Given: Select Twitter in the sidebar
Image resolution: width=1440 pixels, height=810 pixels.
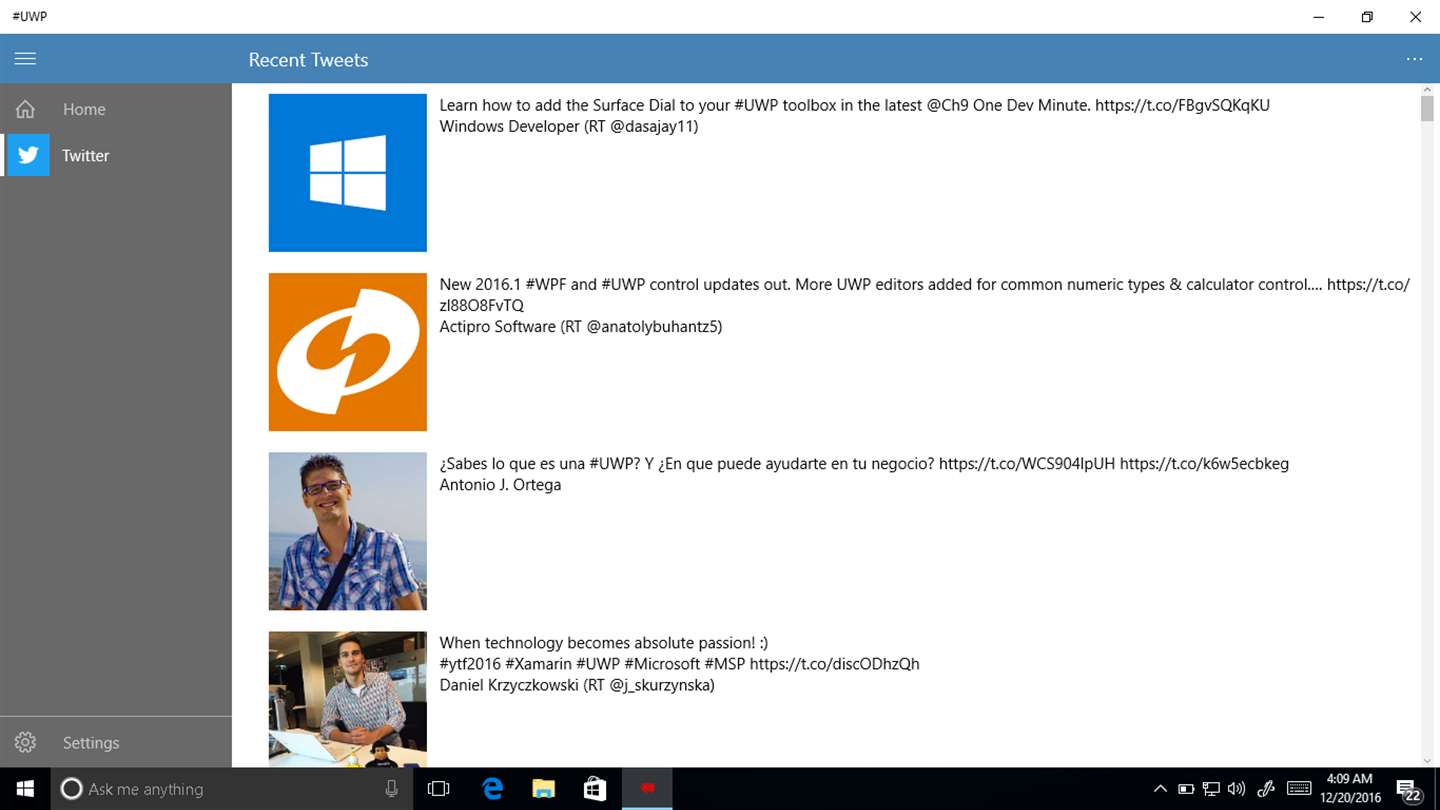Looking at the screenshot, I should (x=116, y=155).
